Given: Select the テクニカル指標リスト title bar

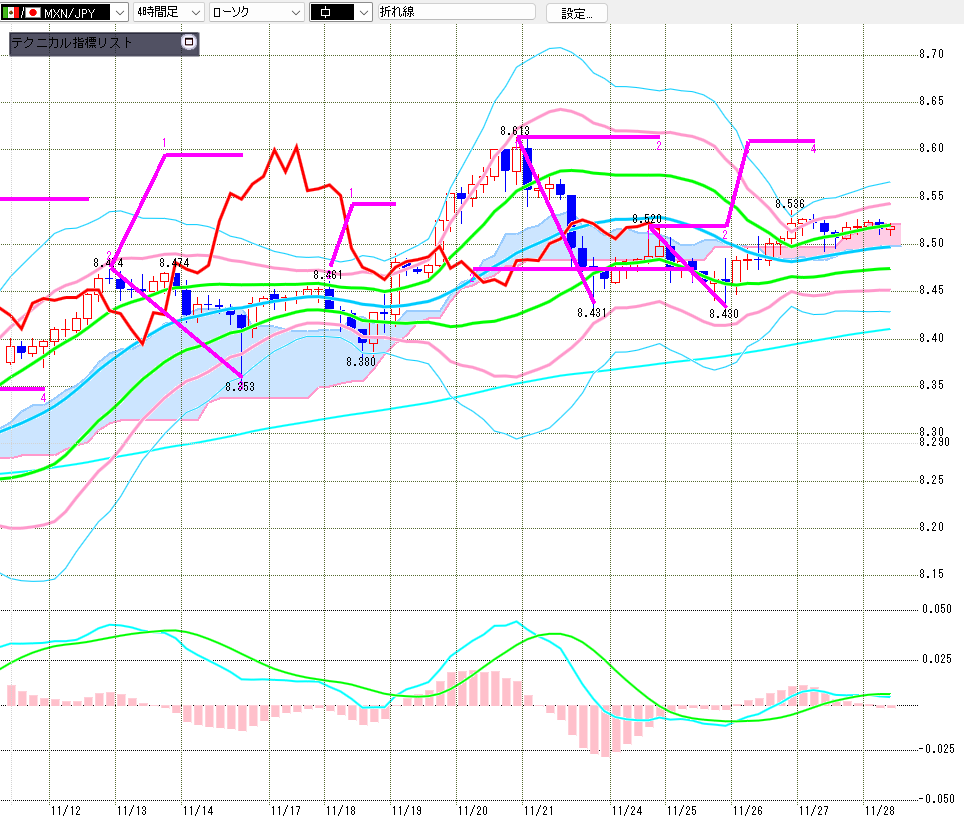Looking at the screenshot, I should [92, 43].
